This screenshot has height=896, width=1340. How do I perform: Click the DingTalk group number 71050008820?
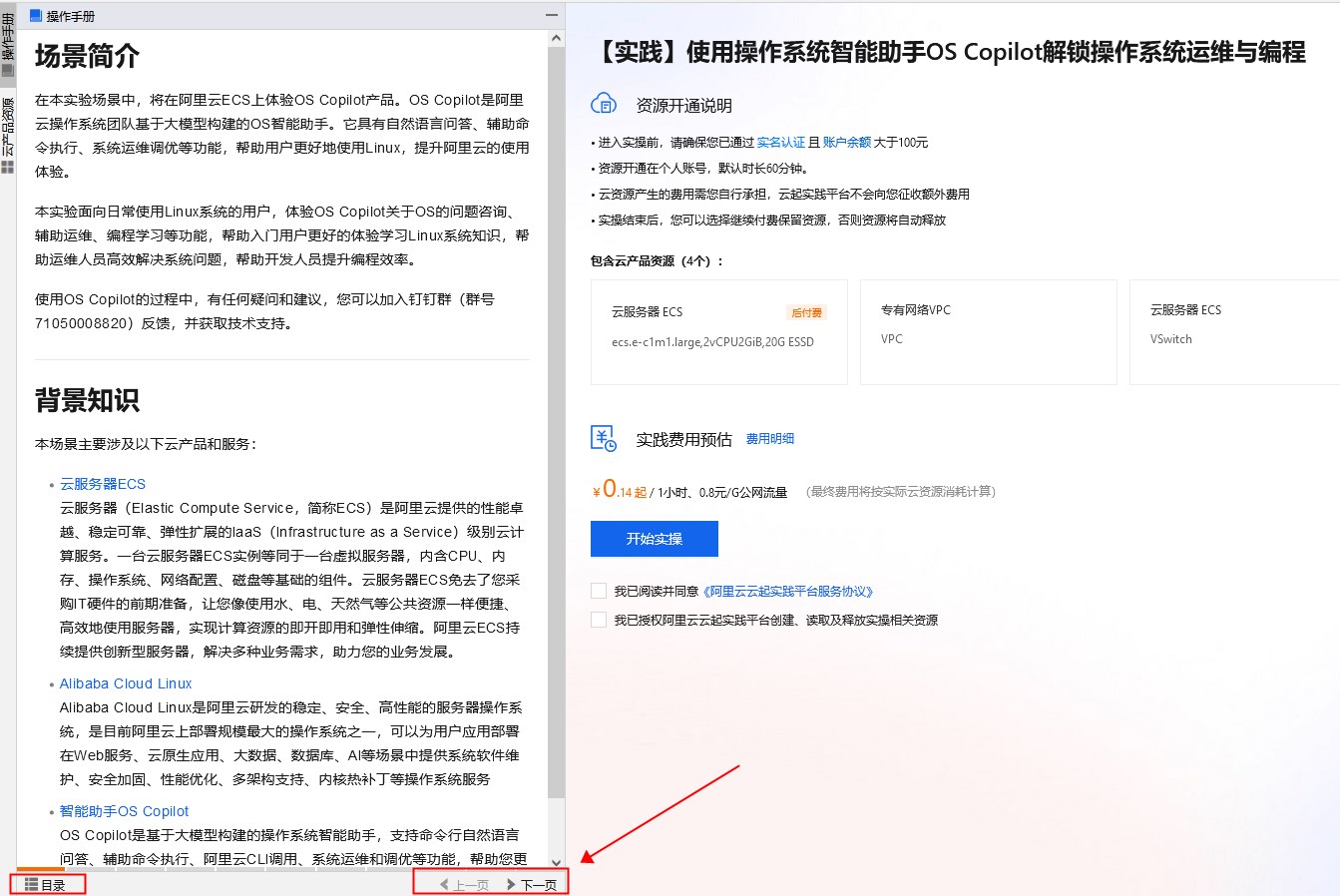tap(82, 323)
